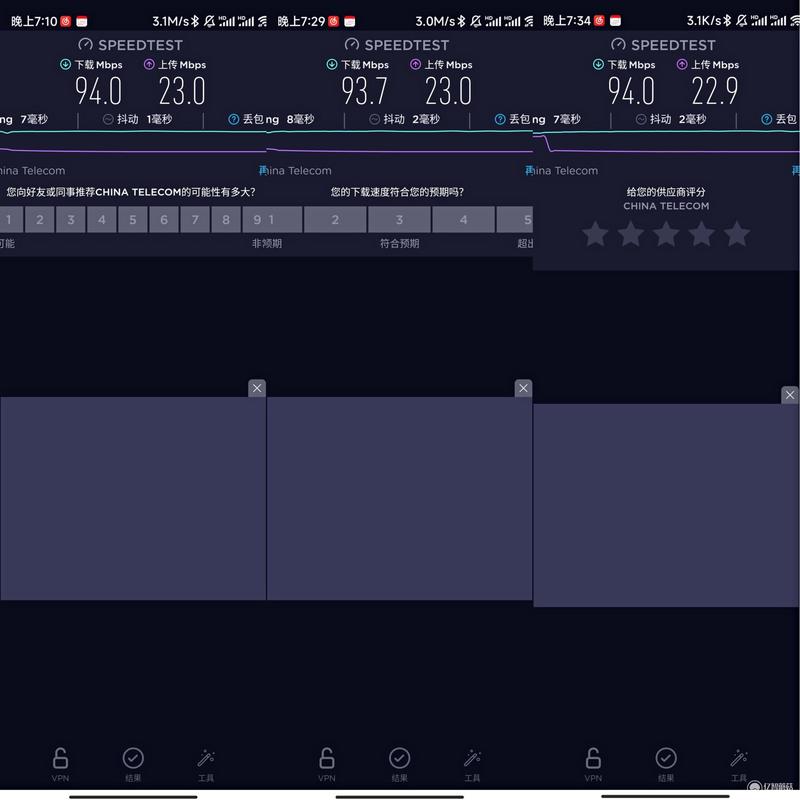Switch to the 工具 tab in the 7:29 screen
This screenshot has height=800, width=800.
[x=472, y=764]
